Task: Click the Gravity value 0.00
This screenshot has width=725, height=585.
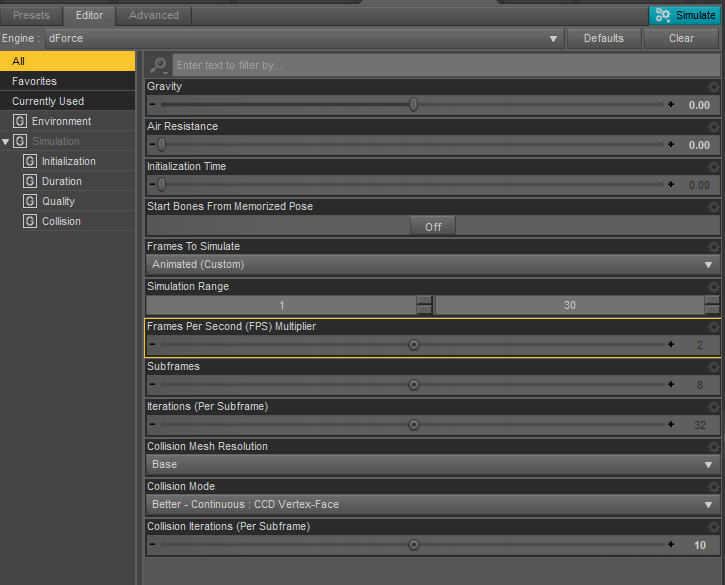Action: pos(699,105)
